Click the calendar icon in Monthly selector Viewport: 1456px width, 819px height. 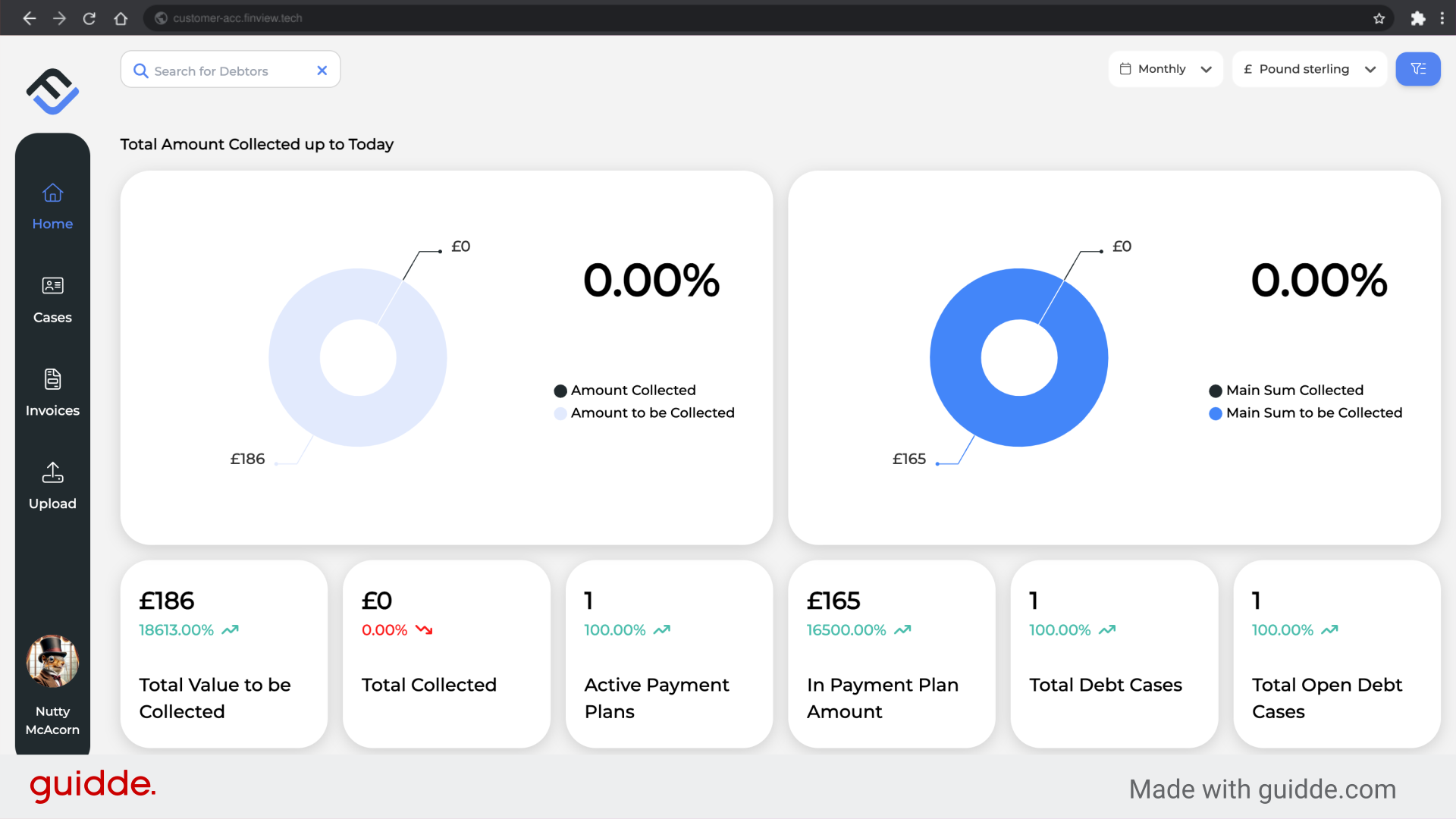[x=1125, y=68]
